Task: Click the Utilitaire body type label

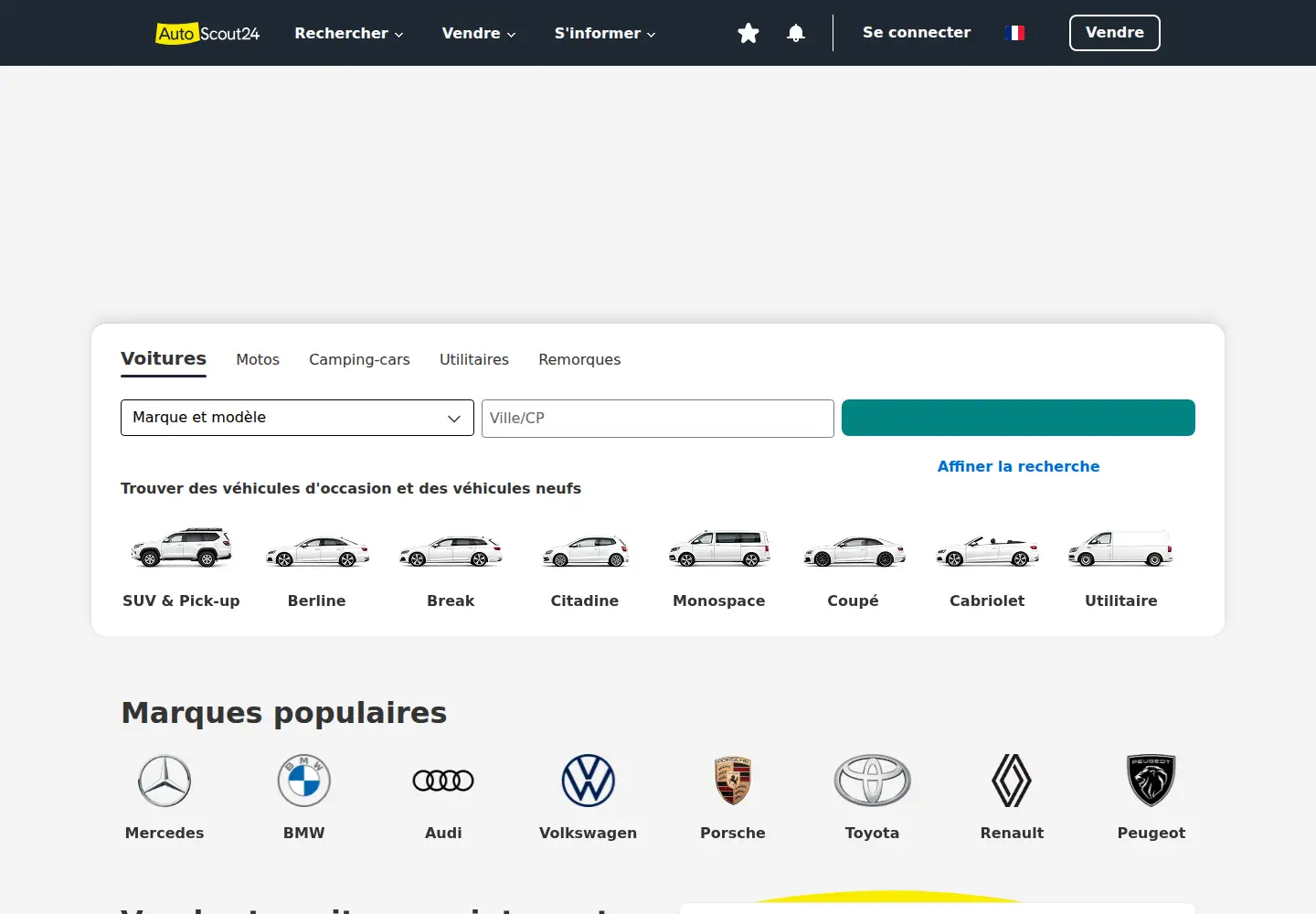Action: click(x=1121, y=600)
